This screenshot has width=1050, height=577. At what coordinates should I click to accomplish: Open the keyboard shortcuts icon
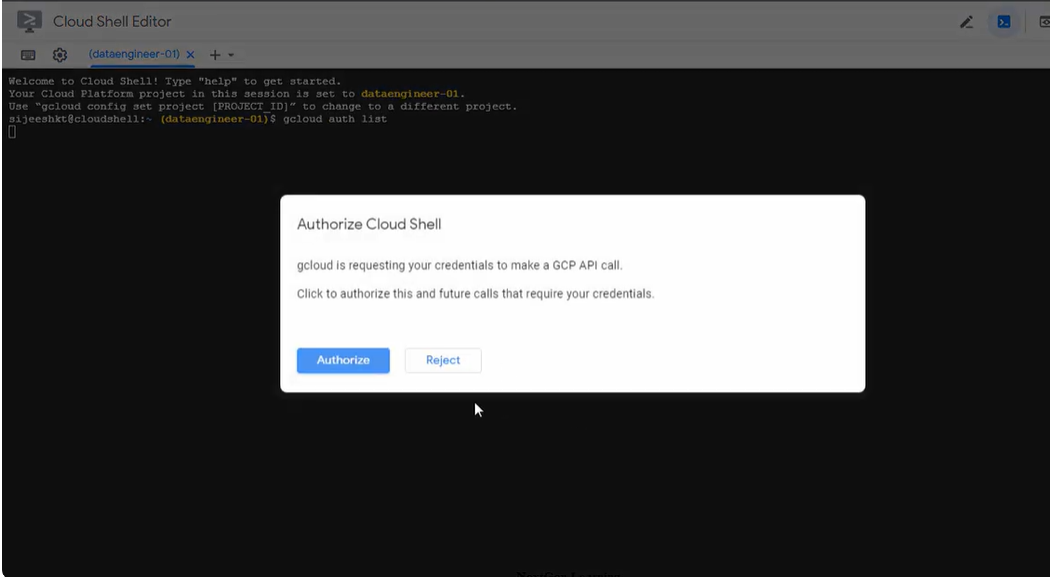tap(28, 55)
